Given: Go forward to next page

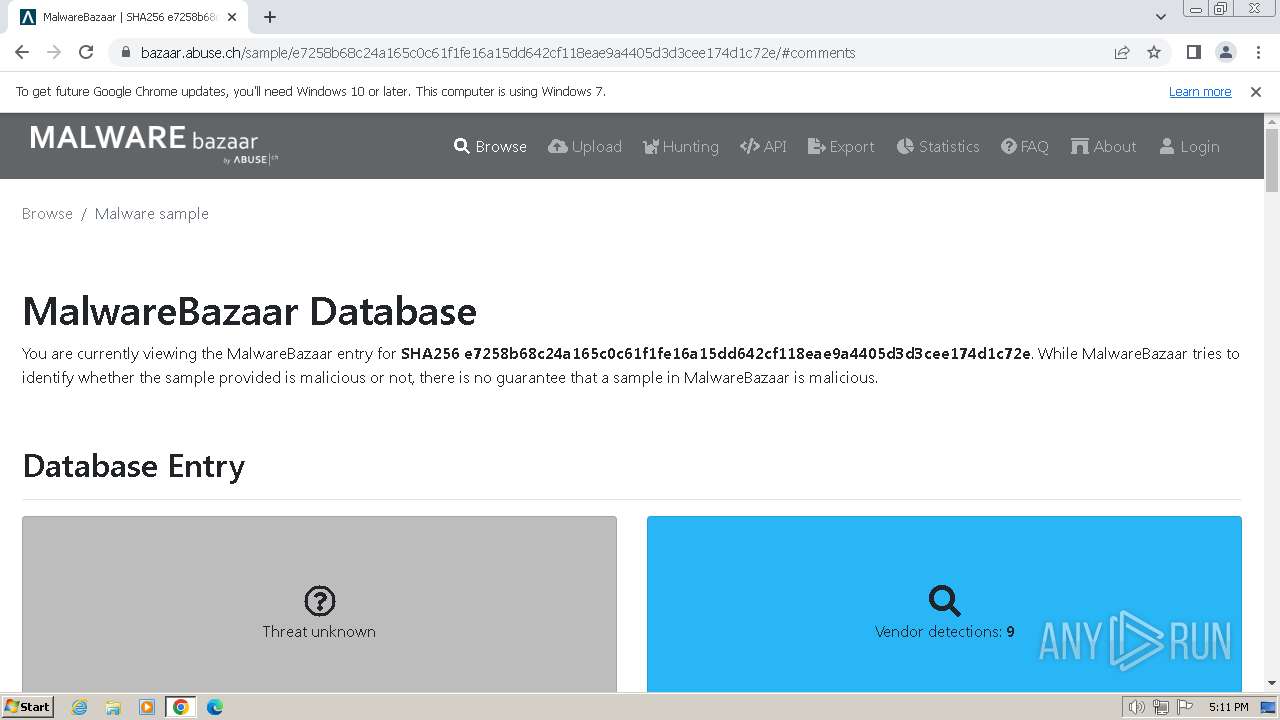Looking at the screenshot, I should pos(54,52).
